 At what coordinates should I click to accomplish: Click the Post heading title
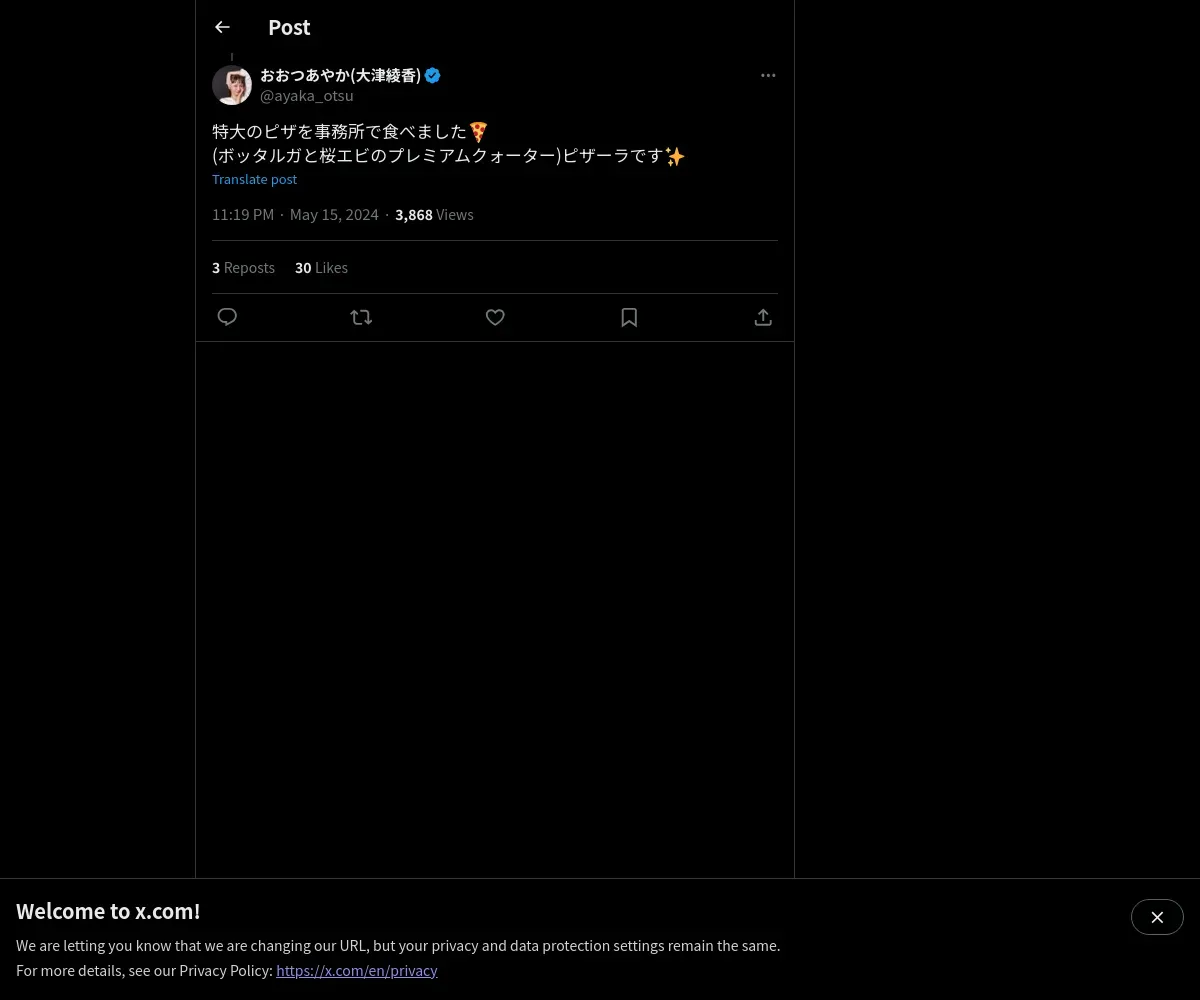tap(289, 27)
